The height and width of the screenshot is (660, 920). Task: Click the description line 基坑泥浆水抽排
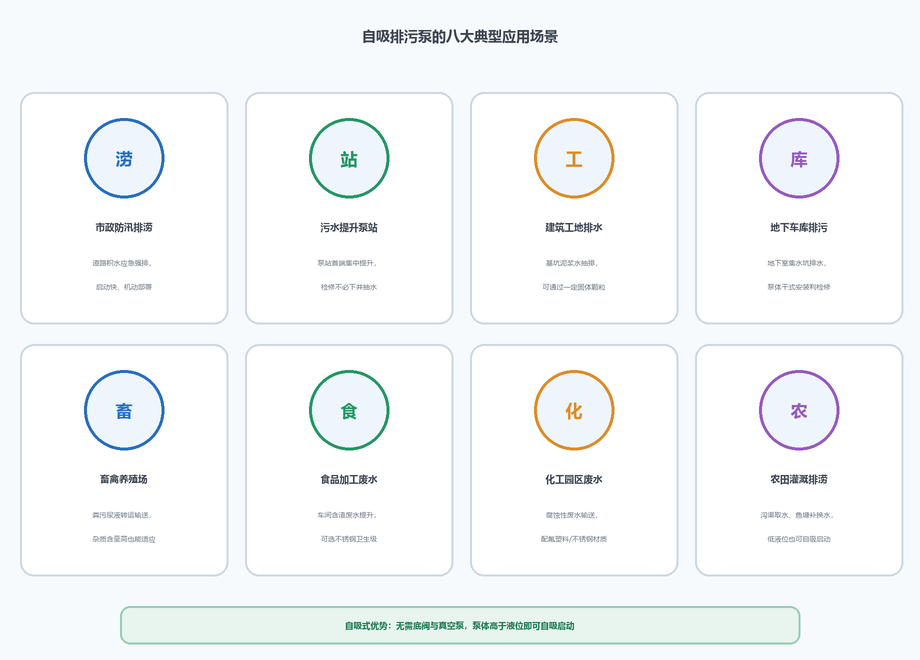[x=571, y=263]
